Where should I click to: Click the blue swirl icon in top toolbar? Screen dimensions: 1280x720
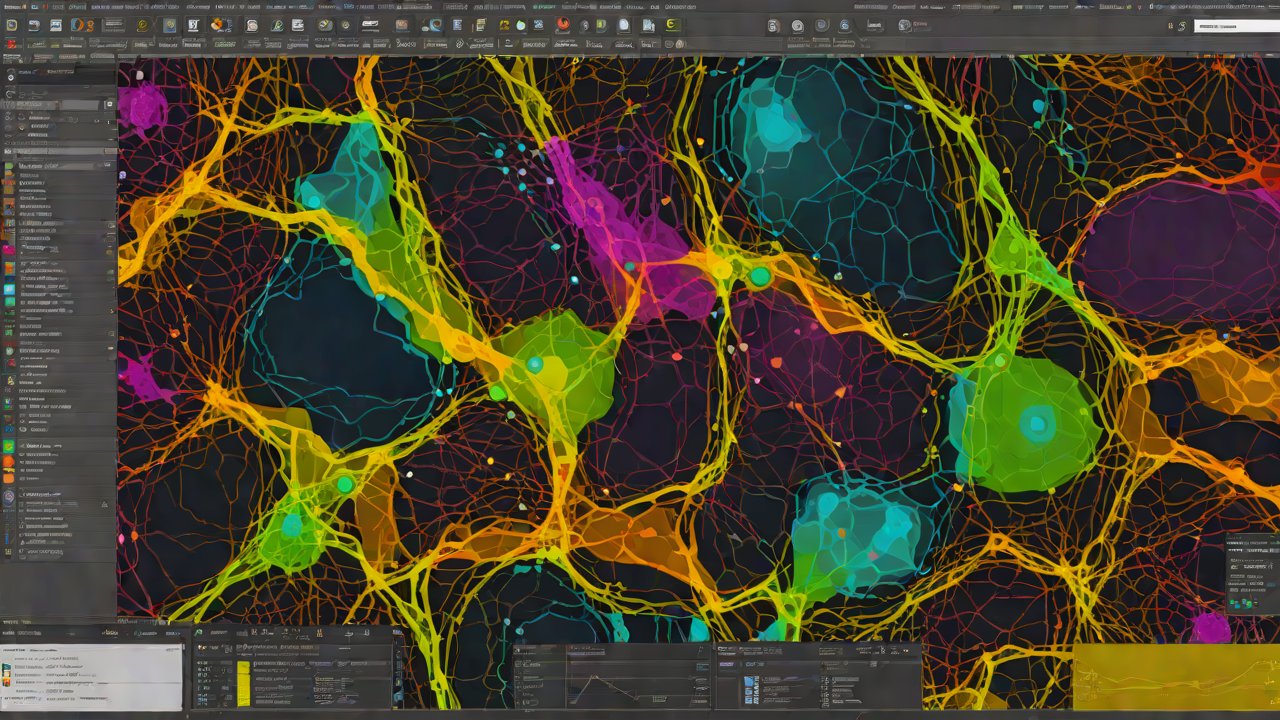point(434,25)
